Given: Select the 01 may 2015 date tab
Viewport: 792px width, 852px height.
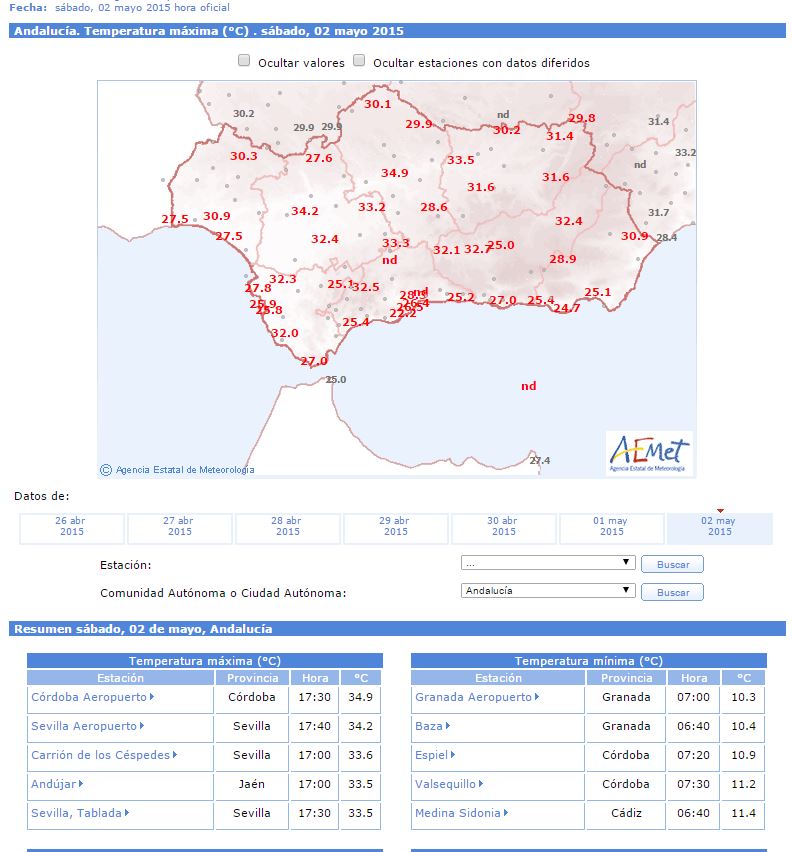Looking at the screenshot, I should 611,528.
